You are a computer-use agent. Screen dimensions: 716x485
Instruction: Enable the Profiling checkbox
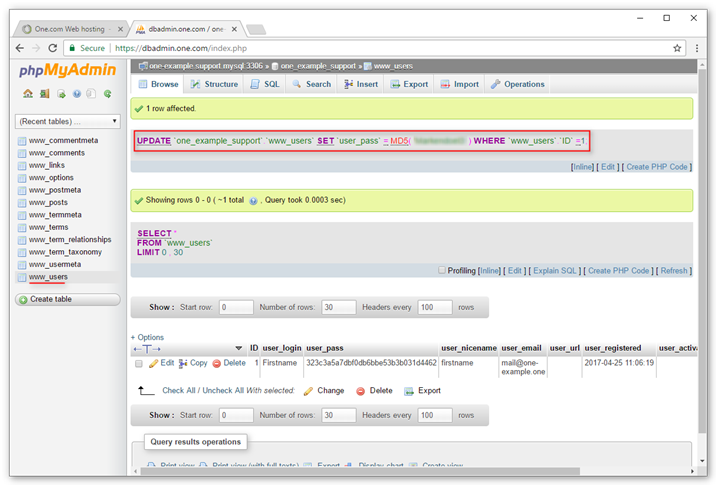pyautogui.click(x=443, y=270)
